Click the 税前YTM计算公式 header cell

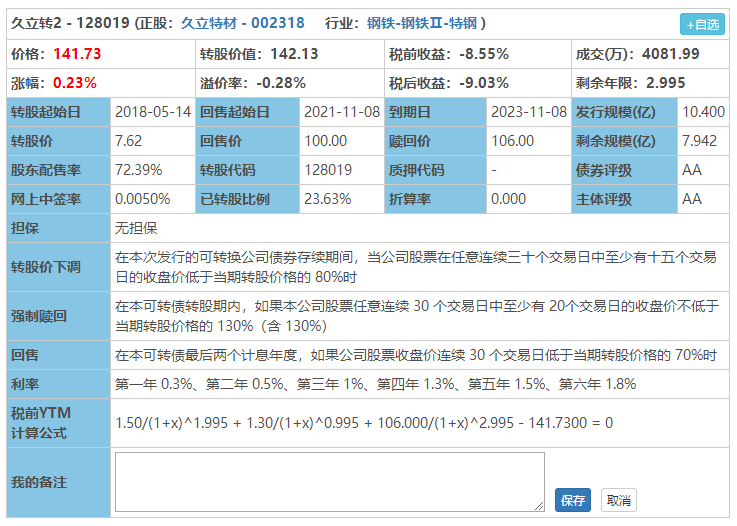pos(59,423)
